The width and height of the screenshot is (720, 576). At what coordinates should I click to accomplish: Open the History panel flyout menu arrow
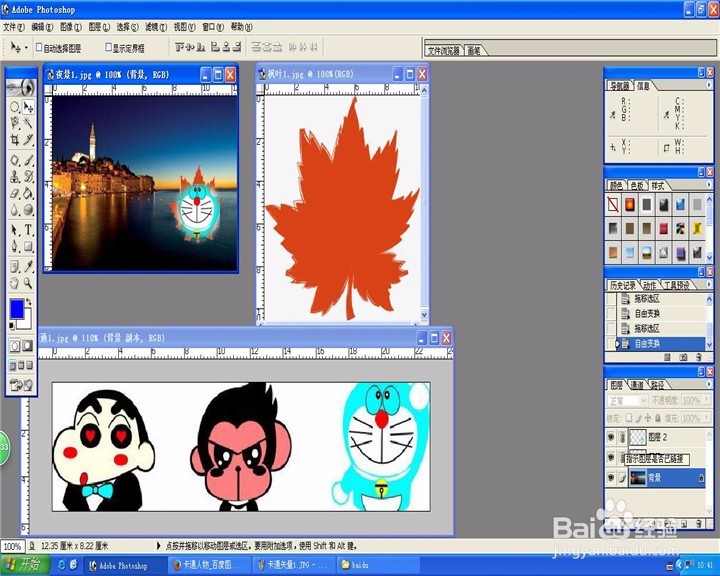tap(709, 285)
